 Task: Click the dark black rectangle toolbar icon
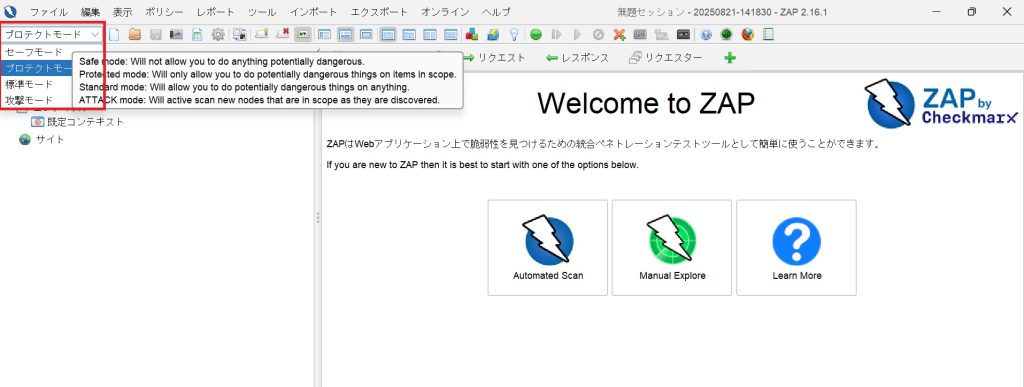coord(683,35)
